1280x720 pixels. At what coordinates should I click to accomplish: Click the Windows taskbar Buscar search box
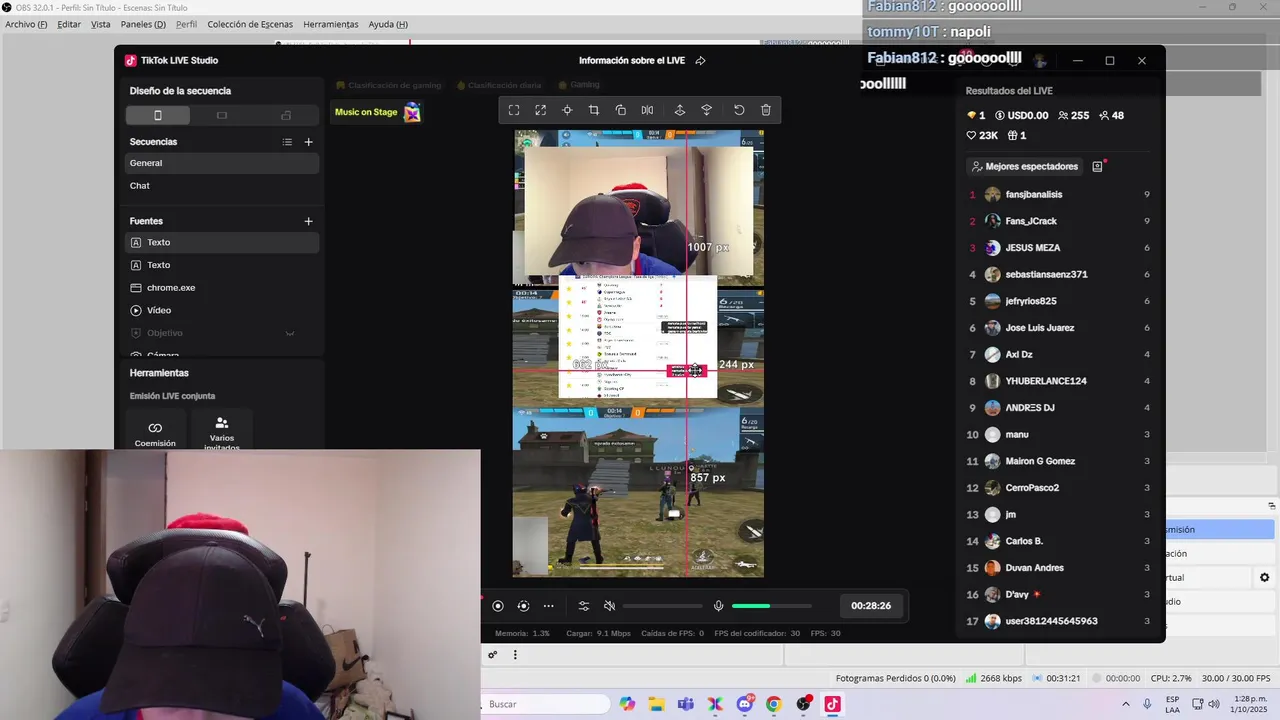tap(545, 704)
